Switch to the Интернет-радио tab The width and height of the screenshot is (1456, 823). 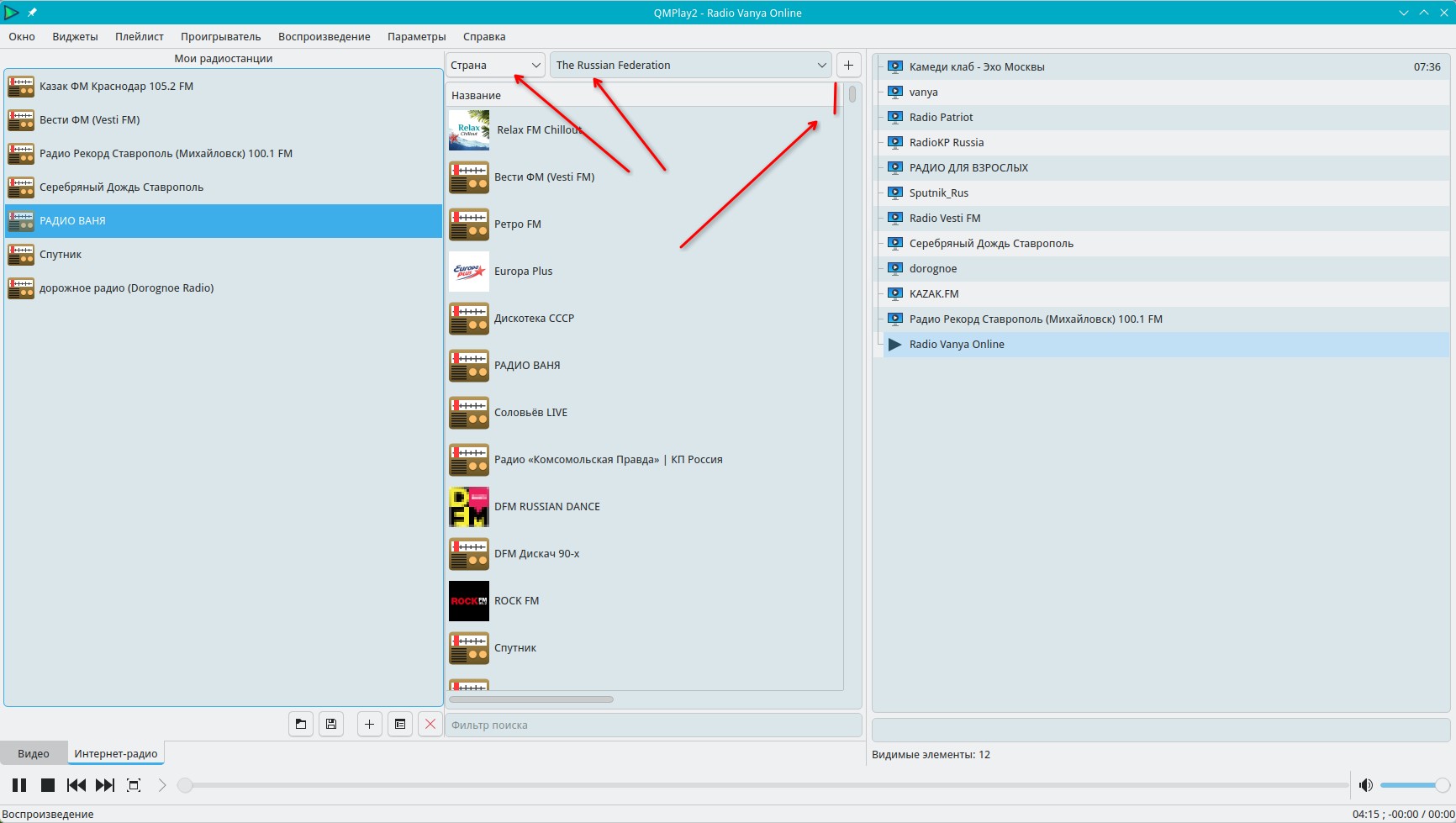click(x=116, y=753)
